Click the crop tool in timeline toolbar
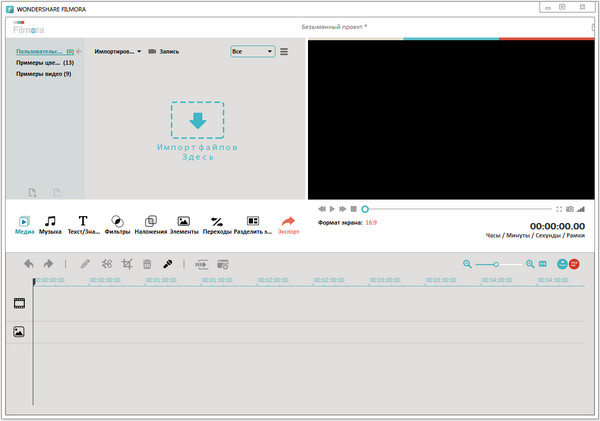Image resolution: width=600 pixels, height=421 pixels. pos(127,264)
